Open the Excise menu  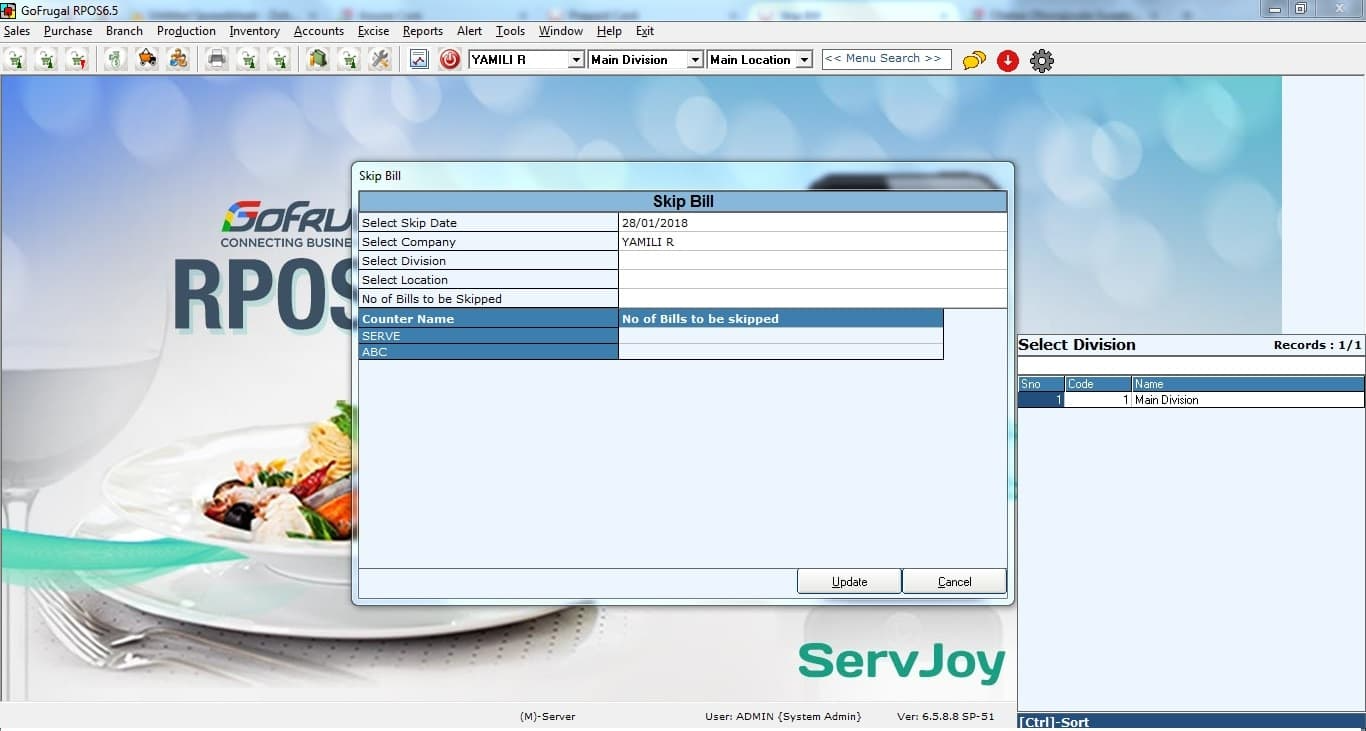(x=373, y=31)
